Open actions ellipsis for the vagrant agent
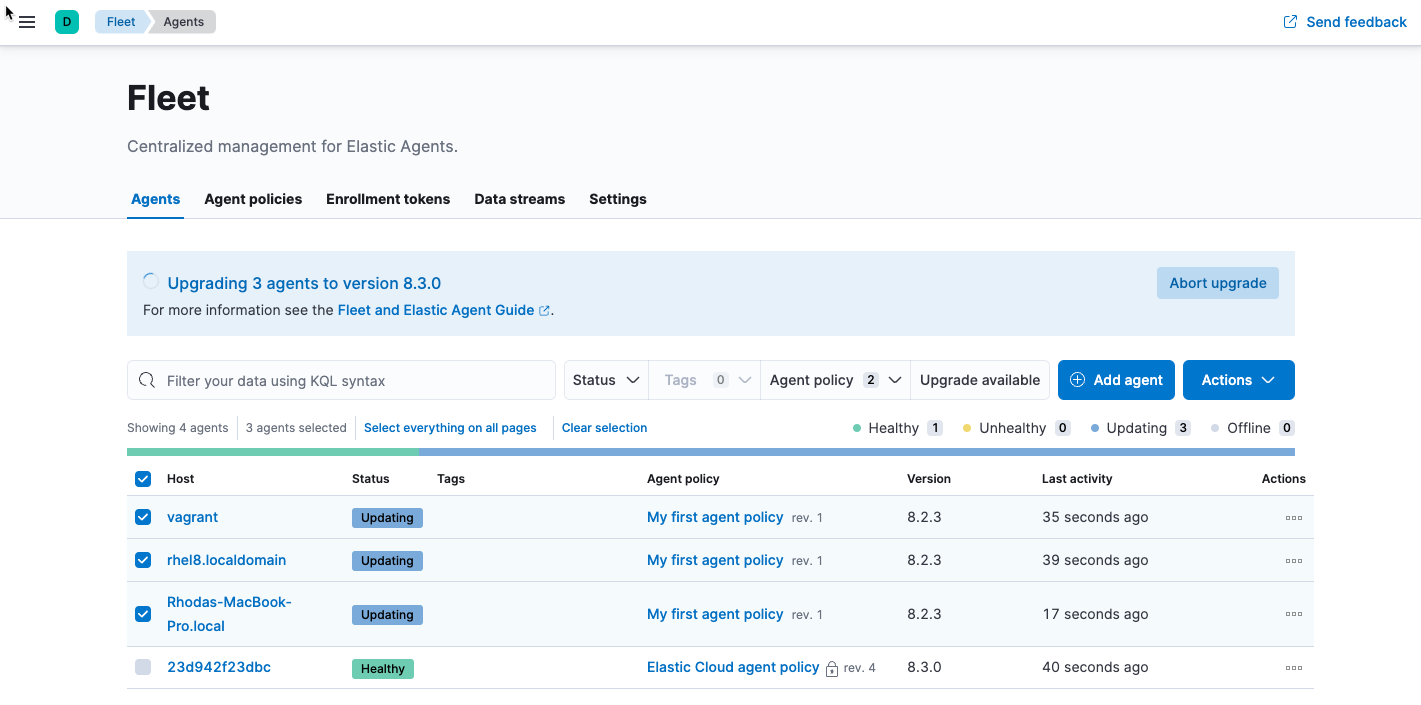 (1293, 517)
